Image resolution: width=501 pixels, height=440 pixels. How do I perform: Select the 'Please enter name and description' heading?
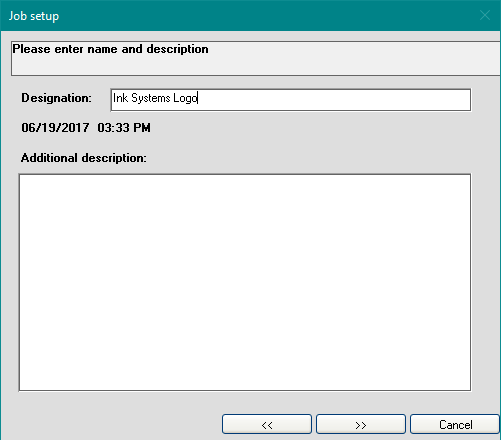pos(110,49)
